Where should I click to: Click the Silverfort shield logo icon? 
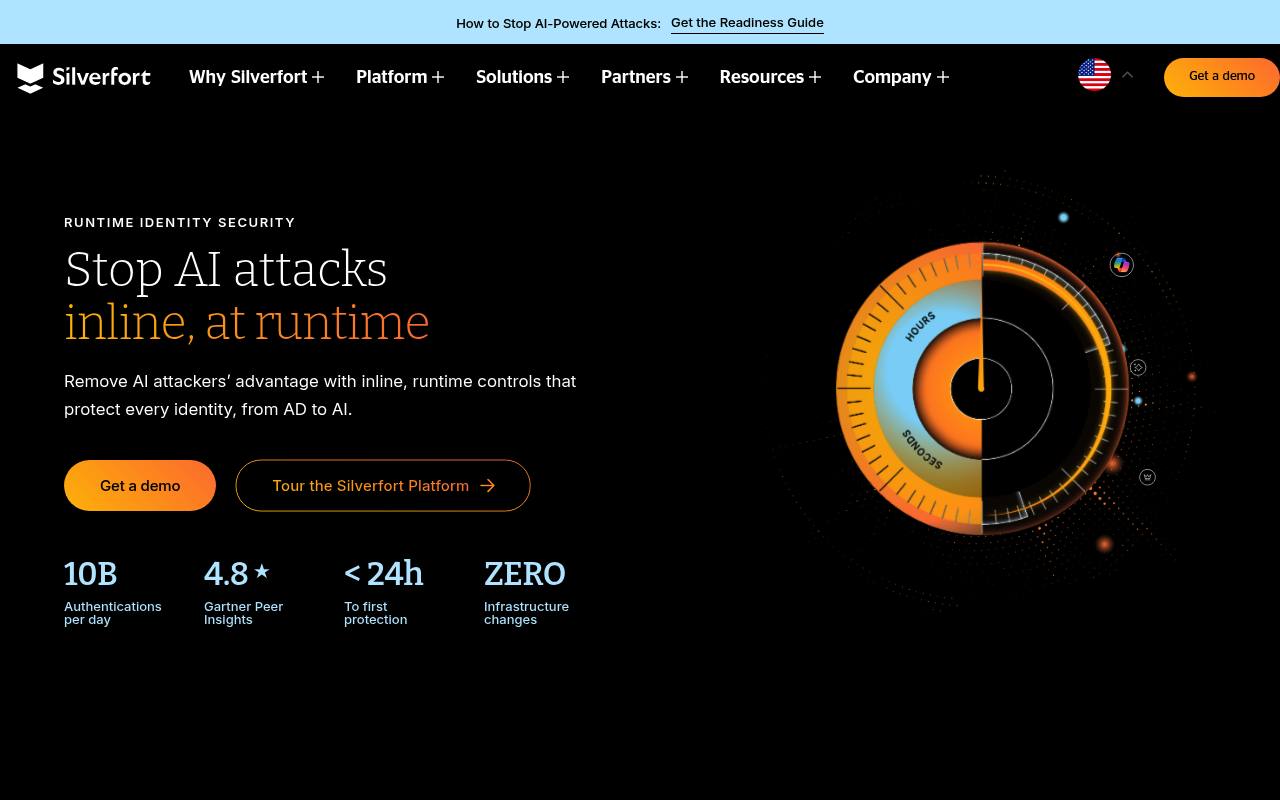[31, 77]
